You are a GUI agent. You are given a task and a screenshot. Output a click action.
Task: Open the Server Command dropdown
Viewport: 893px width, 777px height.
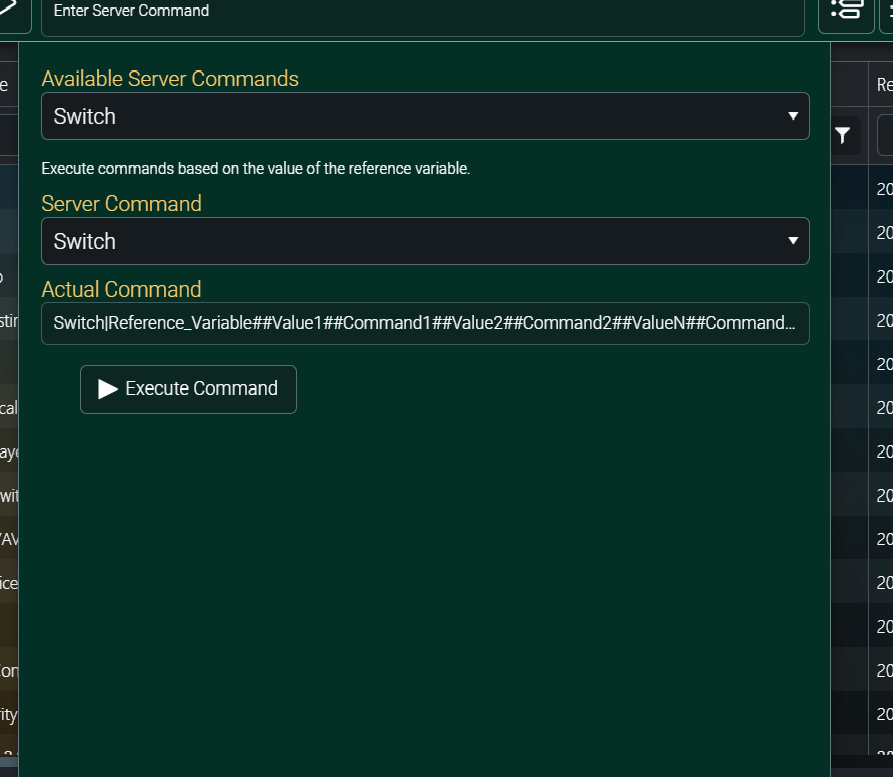(425, 241)
